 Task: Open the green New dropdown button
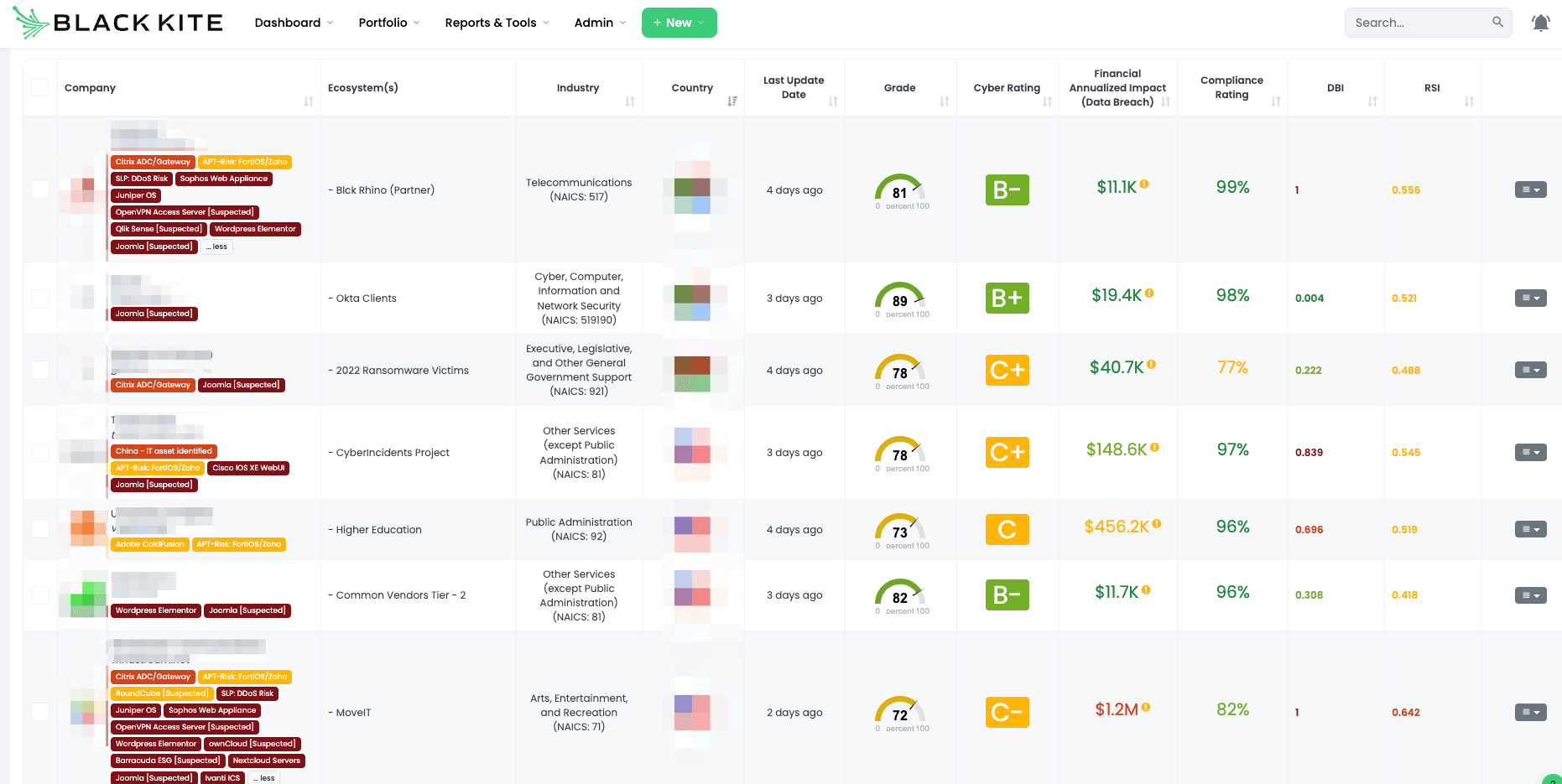click(679, 23)
